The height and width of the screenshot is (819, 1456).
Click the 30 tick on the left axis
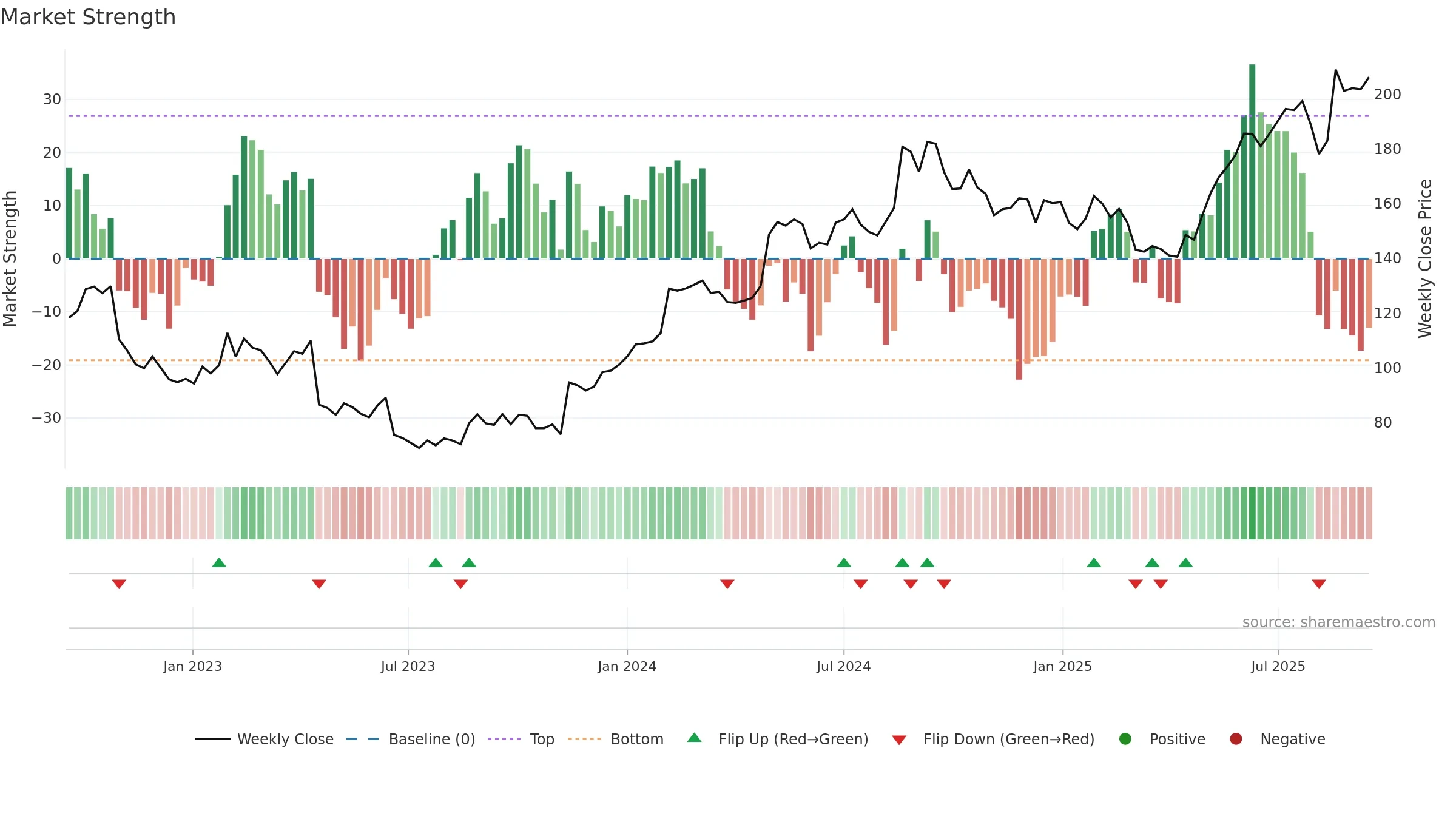point(52,99)
